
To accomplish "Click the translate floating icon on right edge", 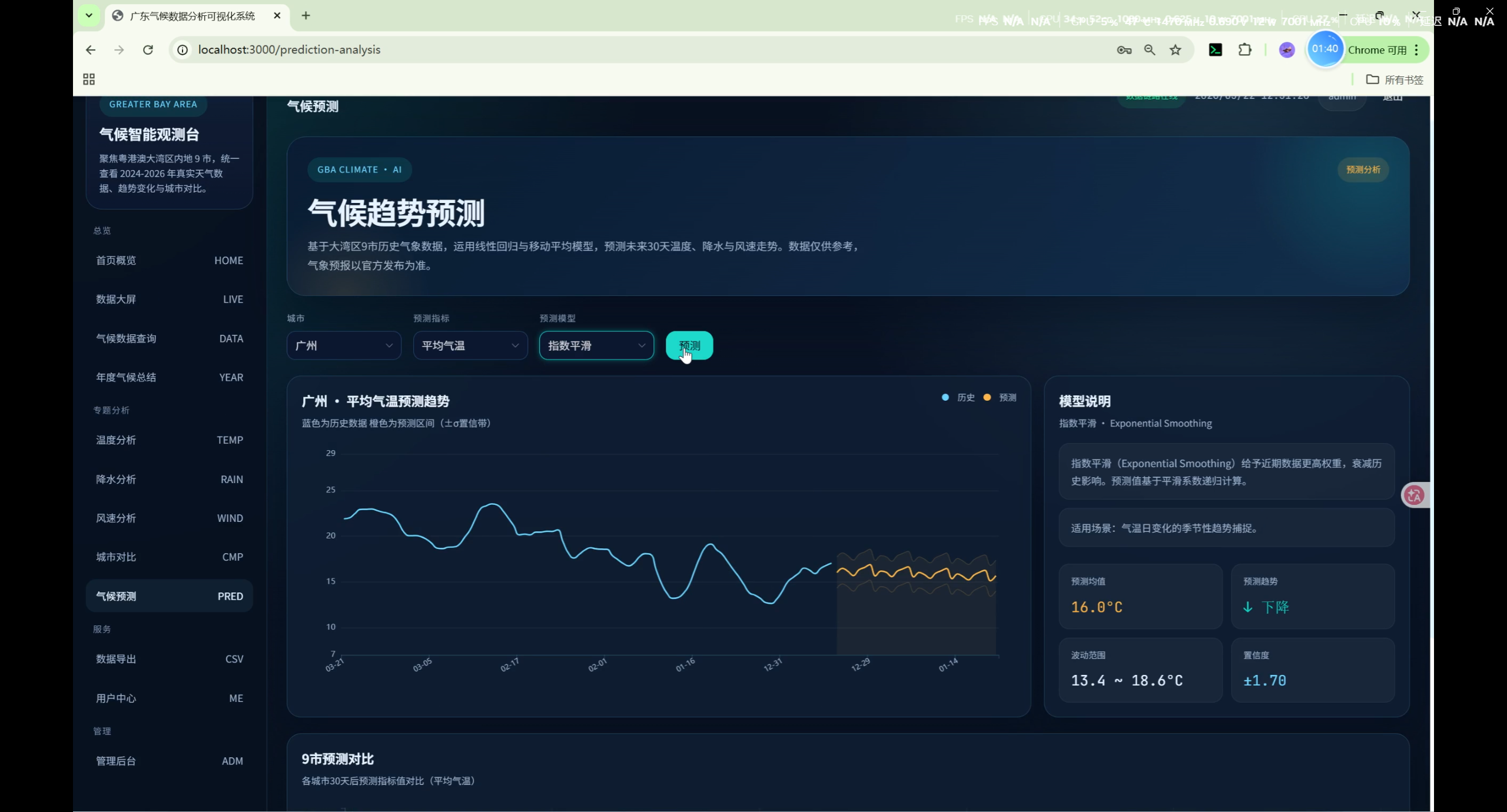I will click(1414, 495).
